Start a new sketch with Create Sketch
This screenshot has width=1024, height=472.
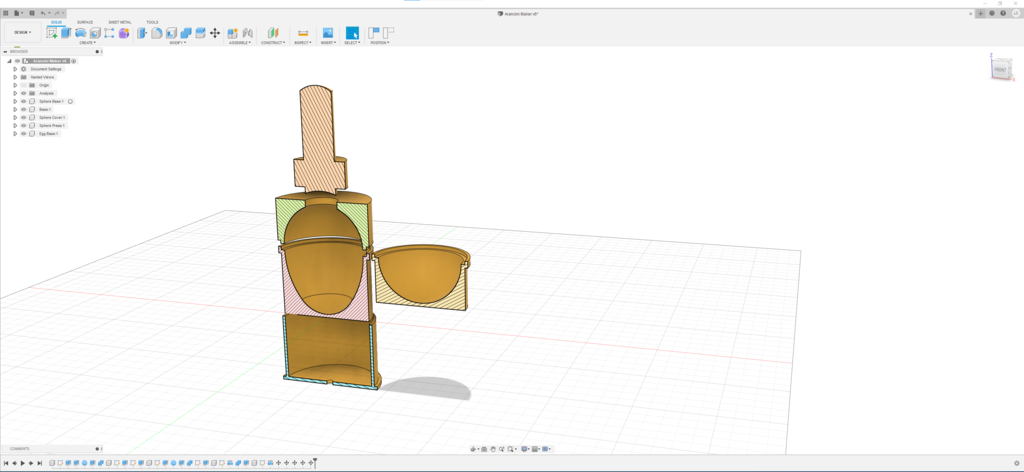[x=52, y=33]
